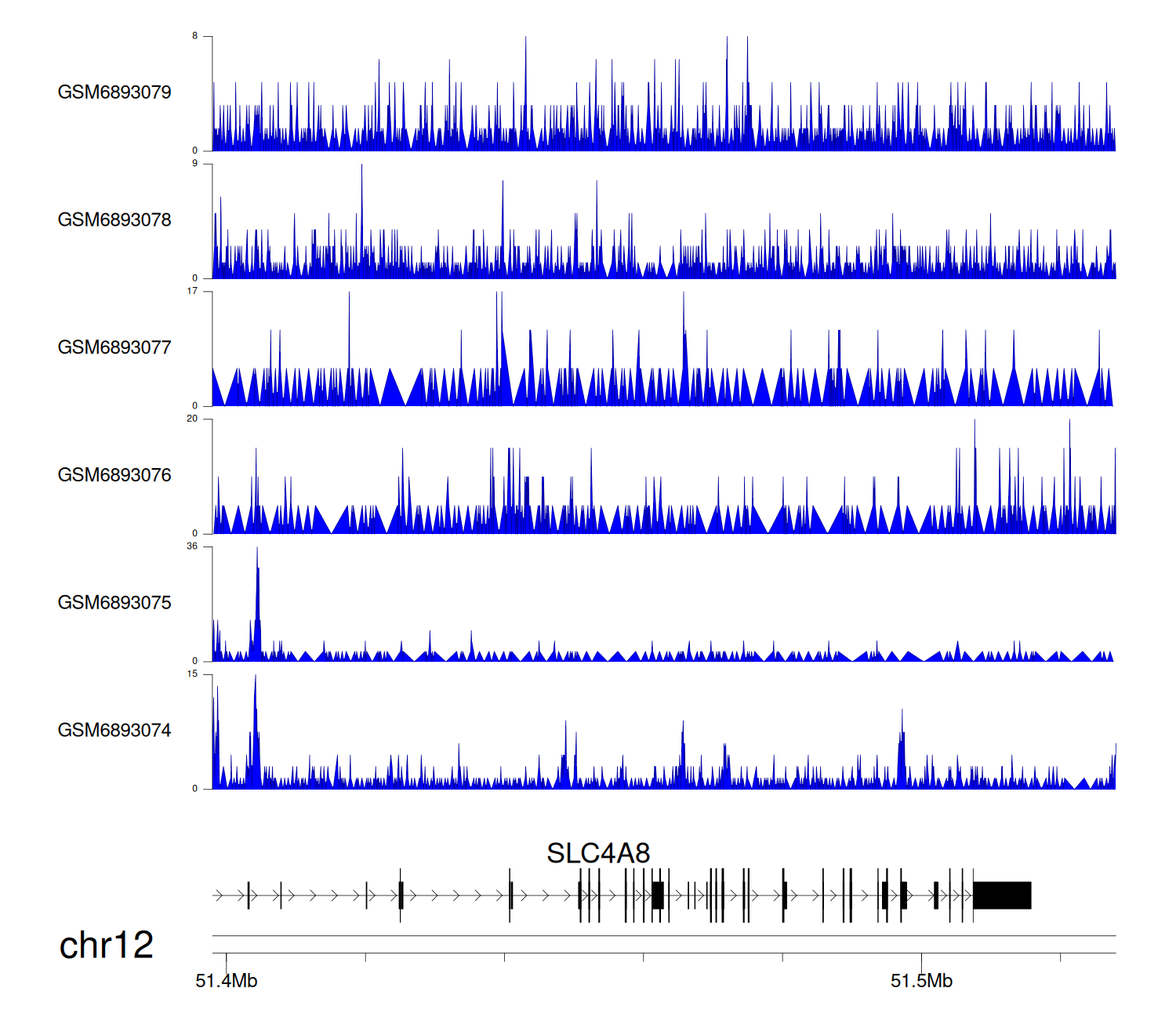The width and height of the screenshot is (1176, 1035).
Task: Click the GSM6893079 track label
Action: pyautogui.click(x=114, y=93)
